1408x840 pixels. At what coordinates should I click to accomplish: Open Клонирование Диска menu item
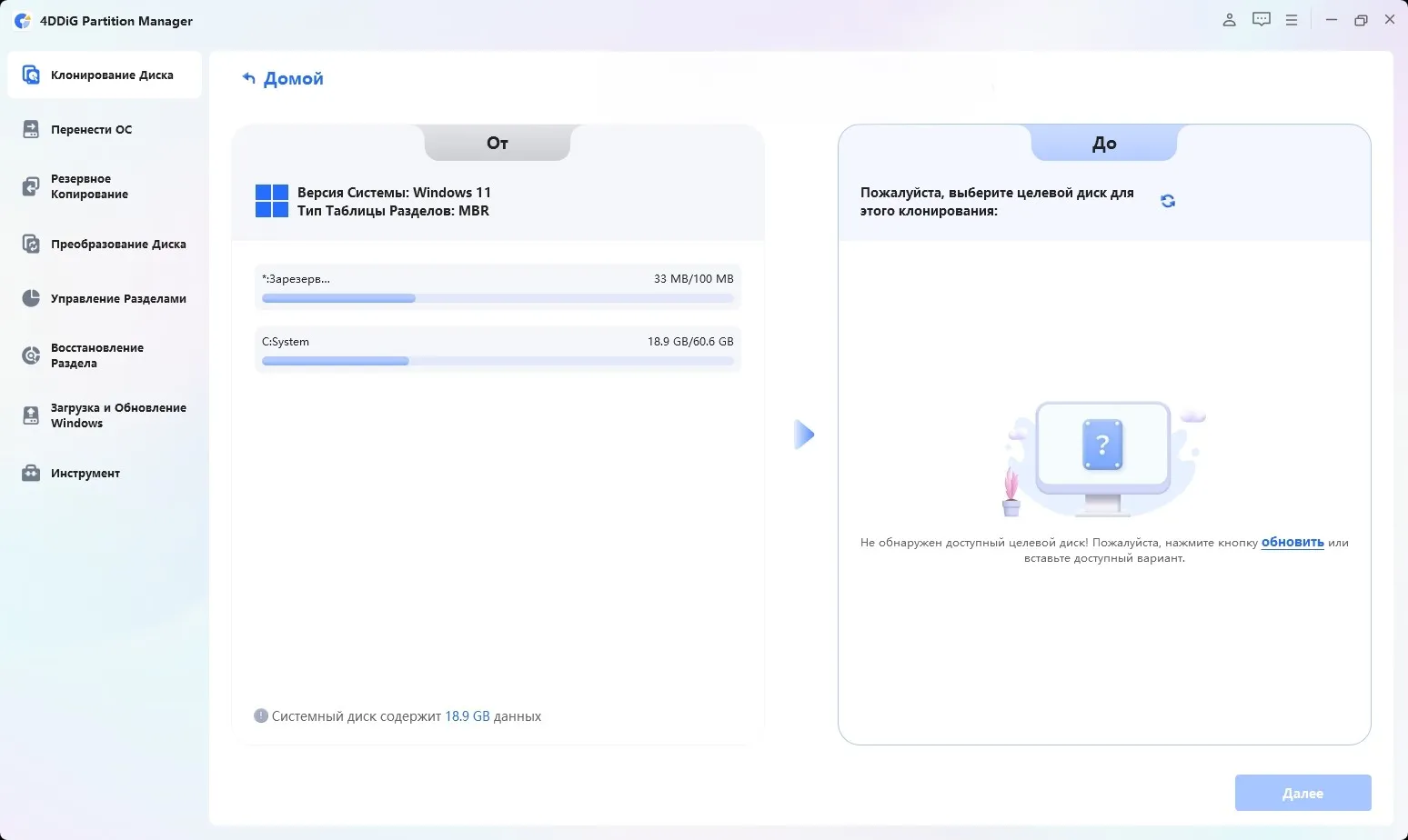tap(105, 75)
